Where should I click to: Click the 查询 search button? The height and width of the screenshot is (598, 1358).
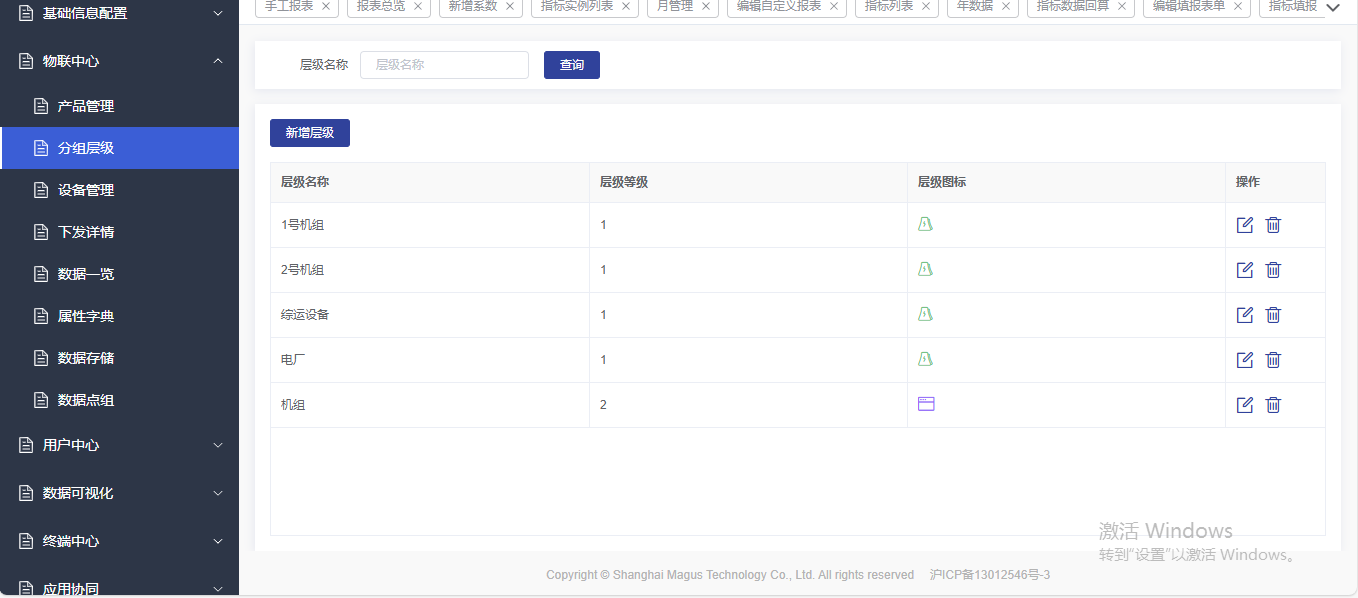click(572, 65)
